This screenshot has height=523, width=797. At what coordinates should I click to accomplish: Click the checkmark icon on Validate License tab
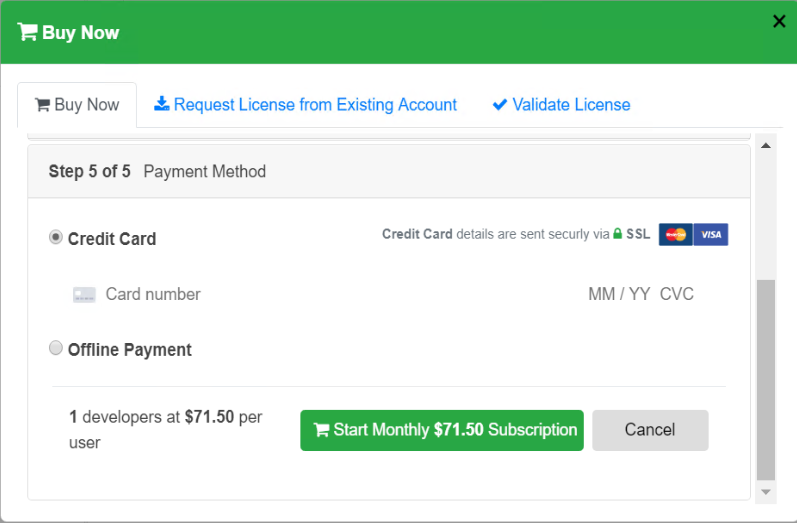500,104
